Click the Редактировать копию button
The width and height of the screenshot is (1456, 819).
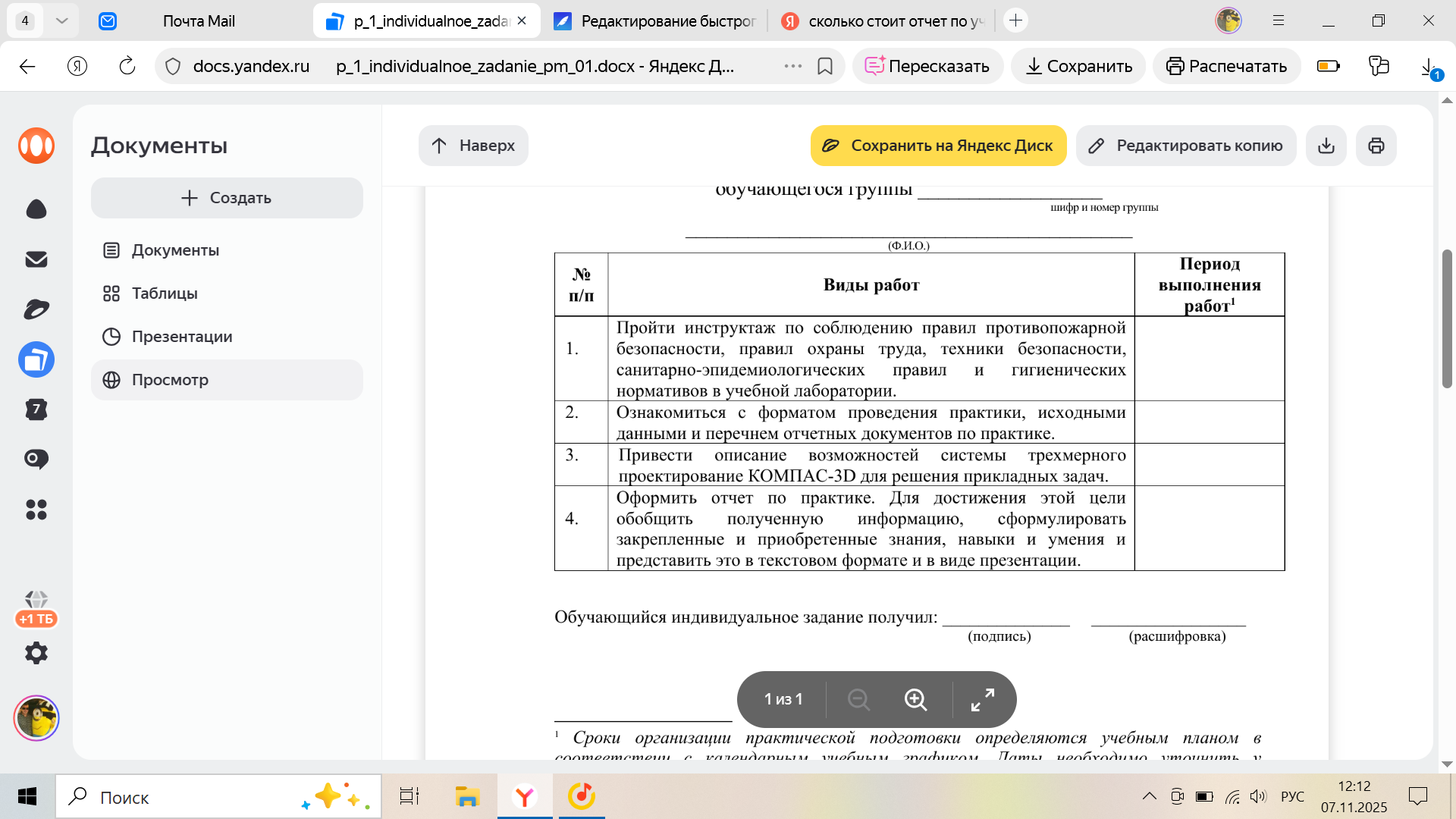click(x=1185, y=146)
